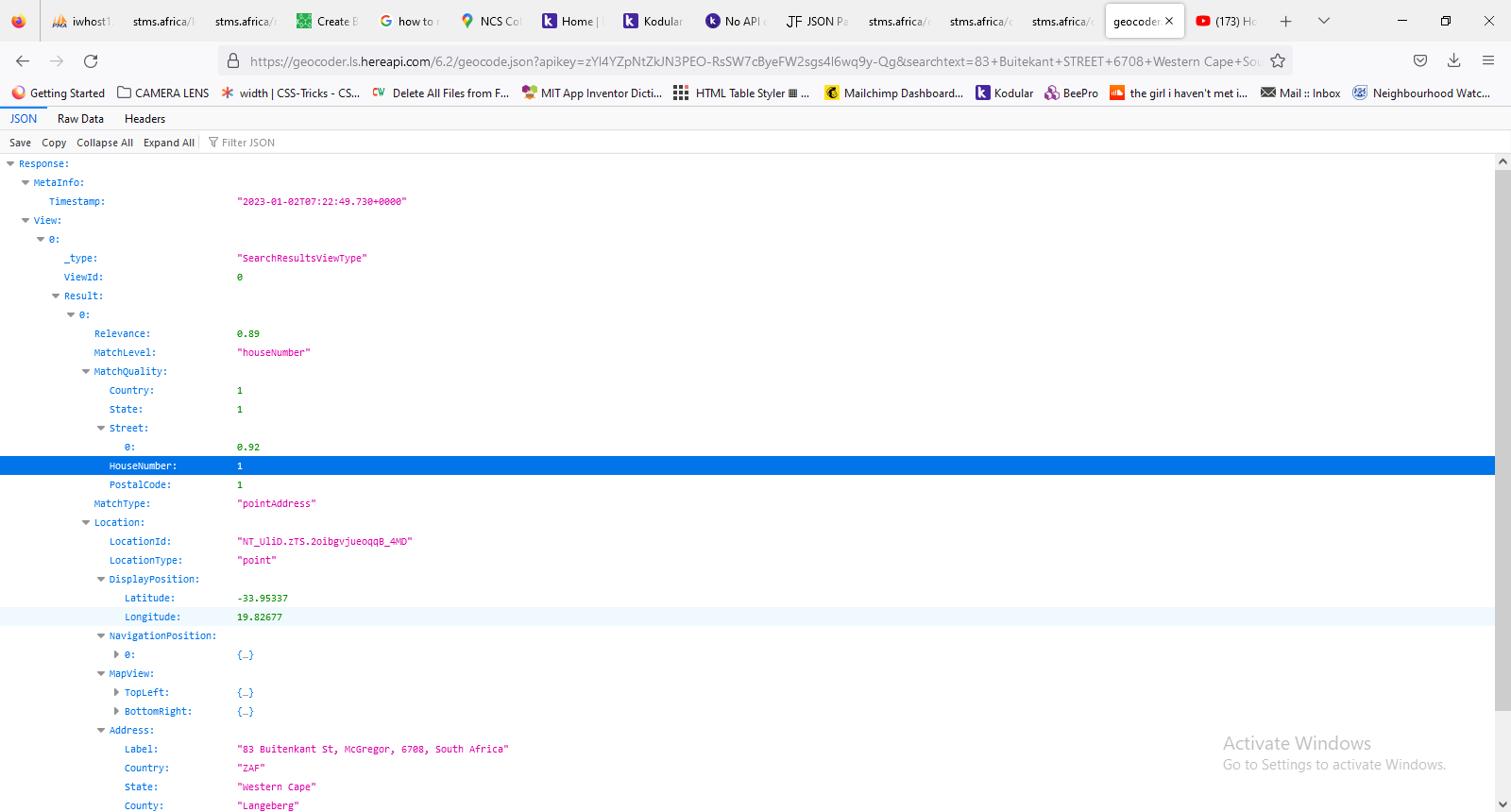Open the Mailchimp Dashboard bookmark
The image size is (1511, 812).
tap(894, 93)
